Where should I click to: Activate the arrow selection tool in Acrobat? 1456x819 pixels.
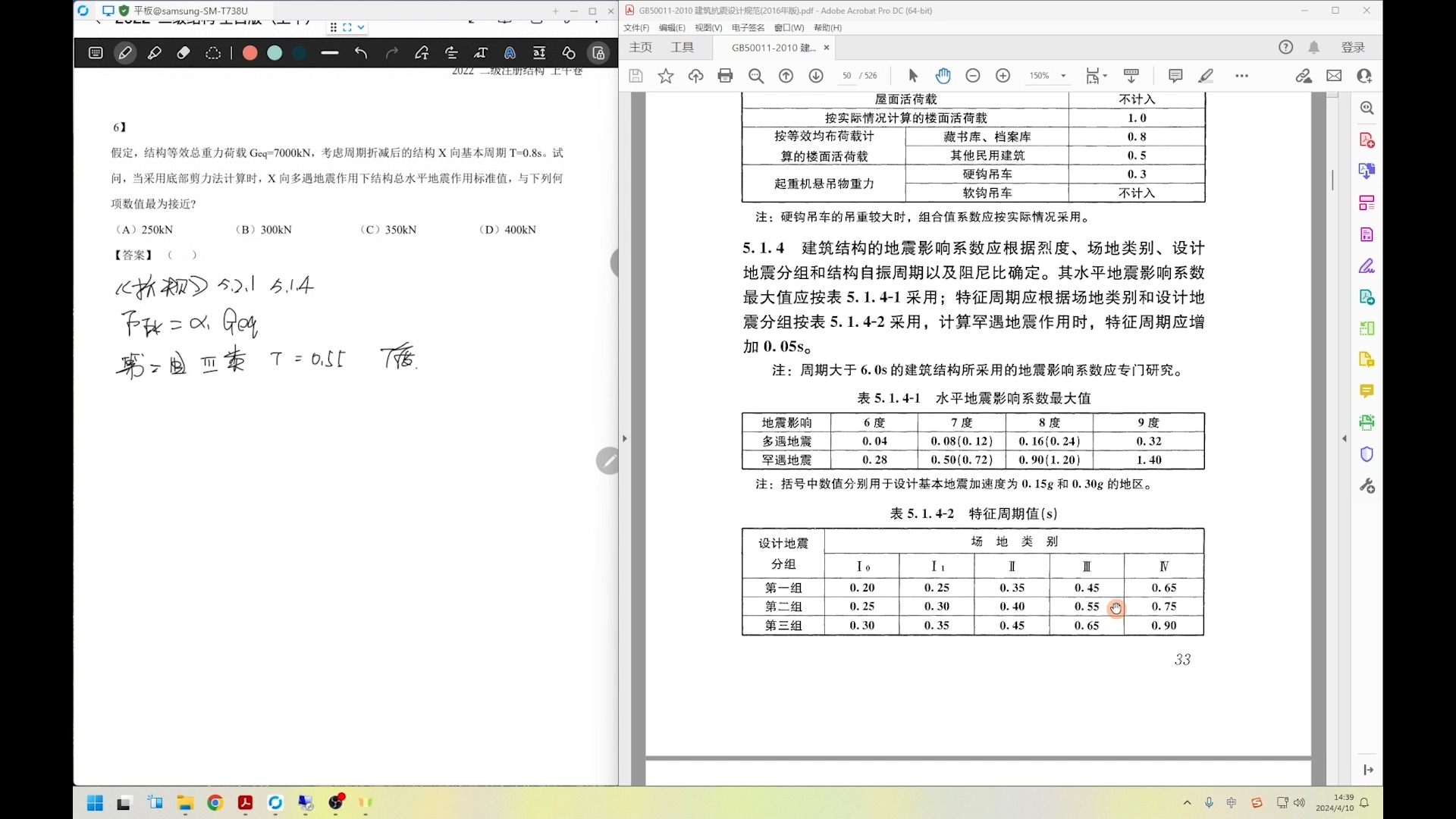[913, 76]
